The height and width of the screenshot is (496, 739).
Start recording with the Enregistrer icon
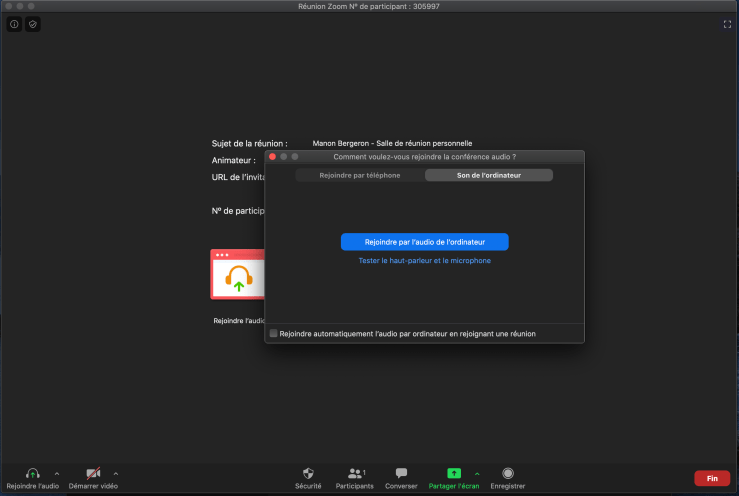(508, 473)
